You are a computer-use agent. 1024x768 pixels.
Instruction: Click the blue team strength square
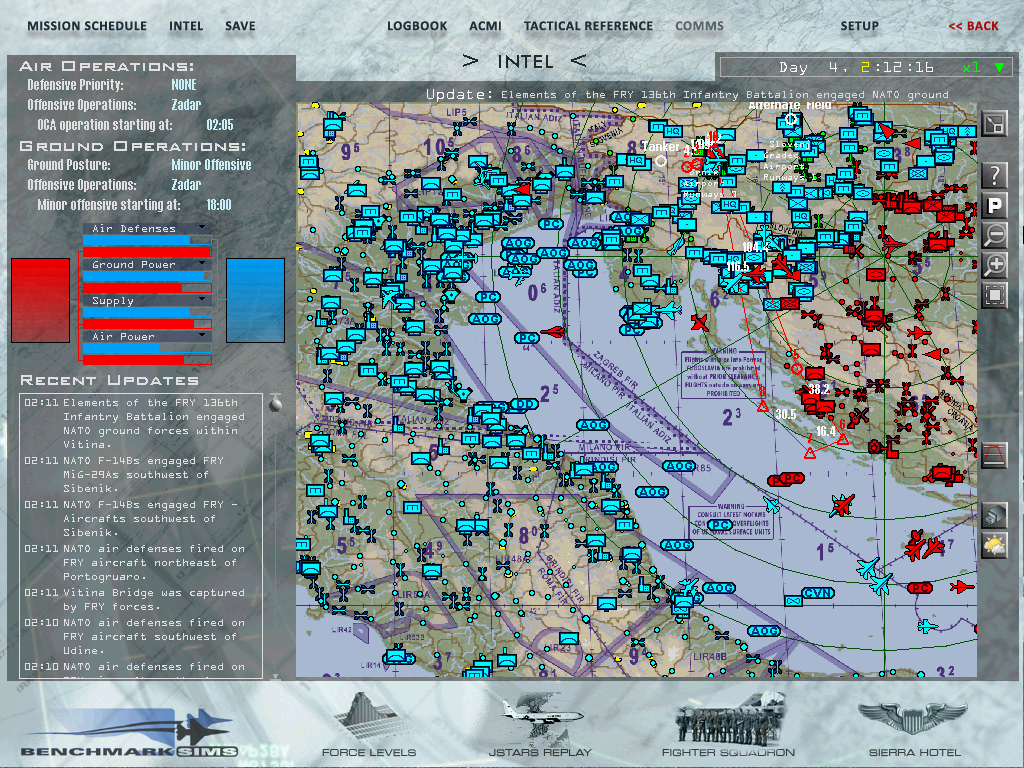[255, 300]
